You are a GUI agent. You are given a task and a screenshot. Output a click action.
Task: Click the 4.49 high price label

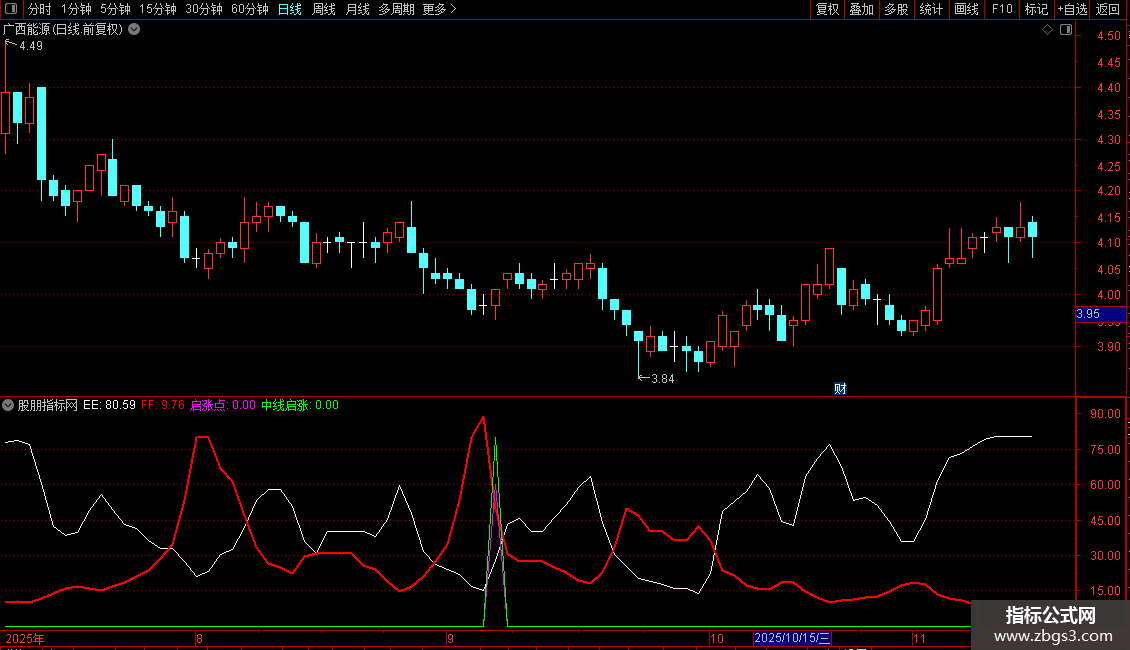(x=31, y=46)
